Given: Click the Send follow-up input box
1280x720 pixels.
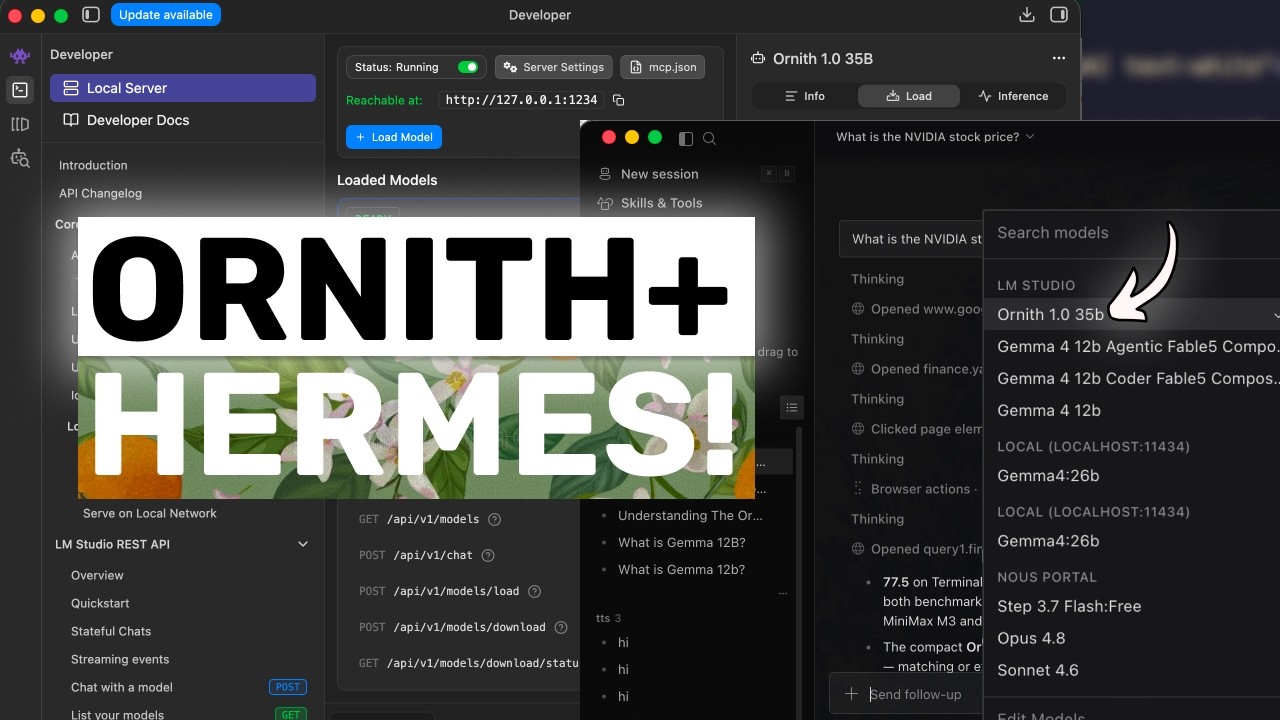Looking at the screenshot, I should pyautogui.click(x=915, y=694).
